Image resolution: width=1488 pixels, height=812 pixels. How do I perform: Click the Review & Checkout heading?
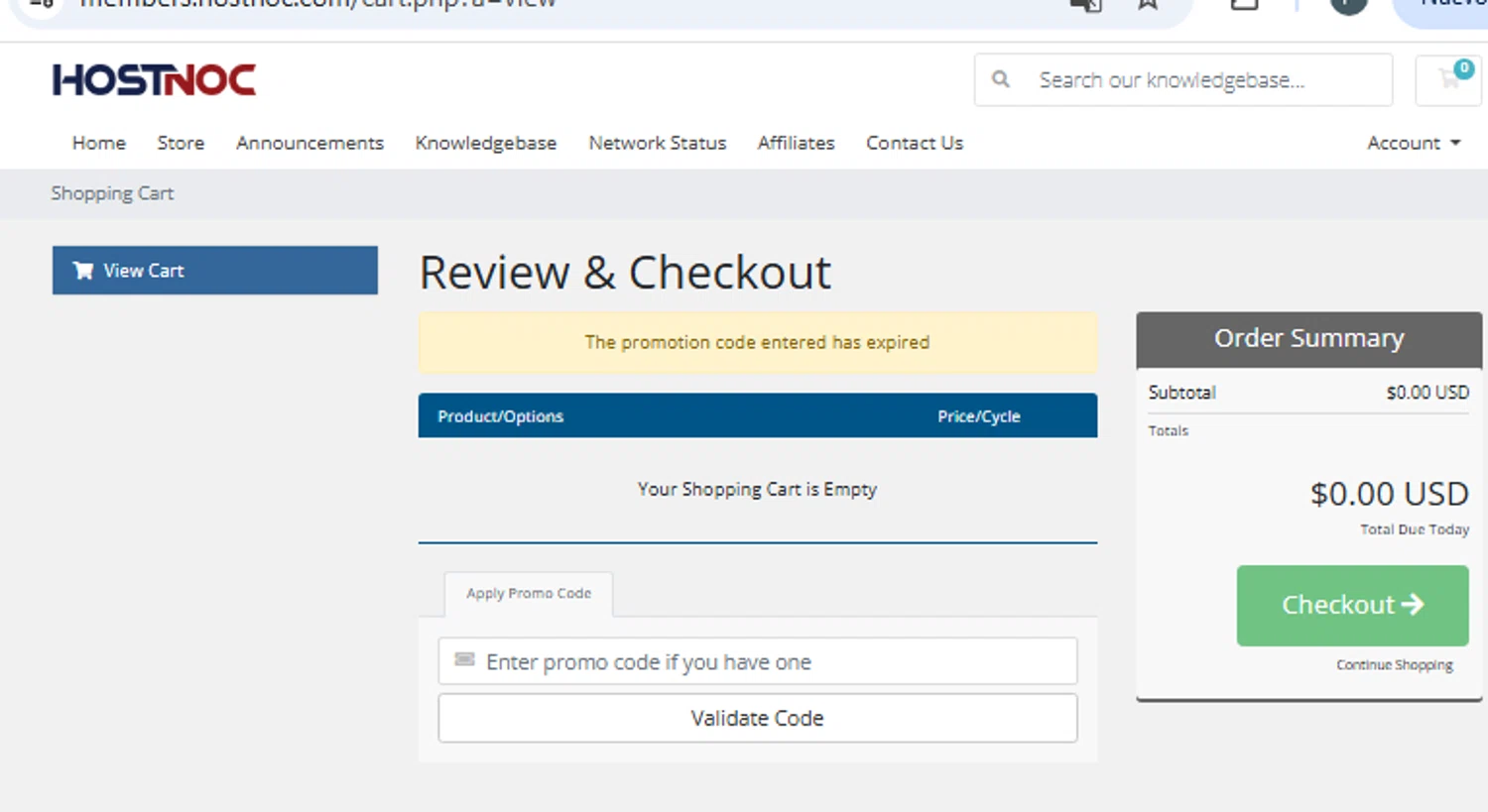pyautogui.click(x=625, y=273)
